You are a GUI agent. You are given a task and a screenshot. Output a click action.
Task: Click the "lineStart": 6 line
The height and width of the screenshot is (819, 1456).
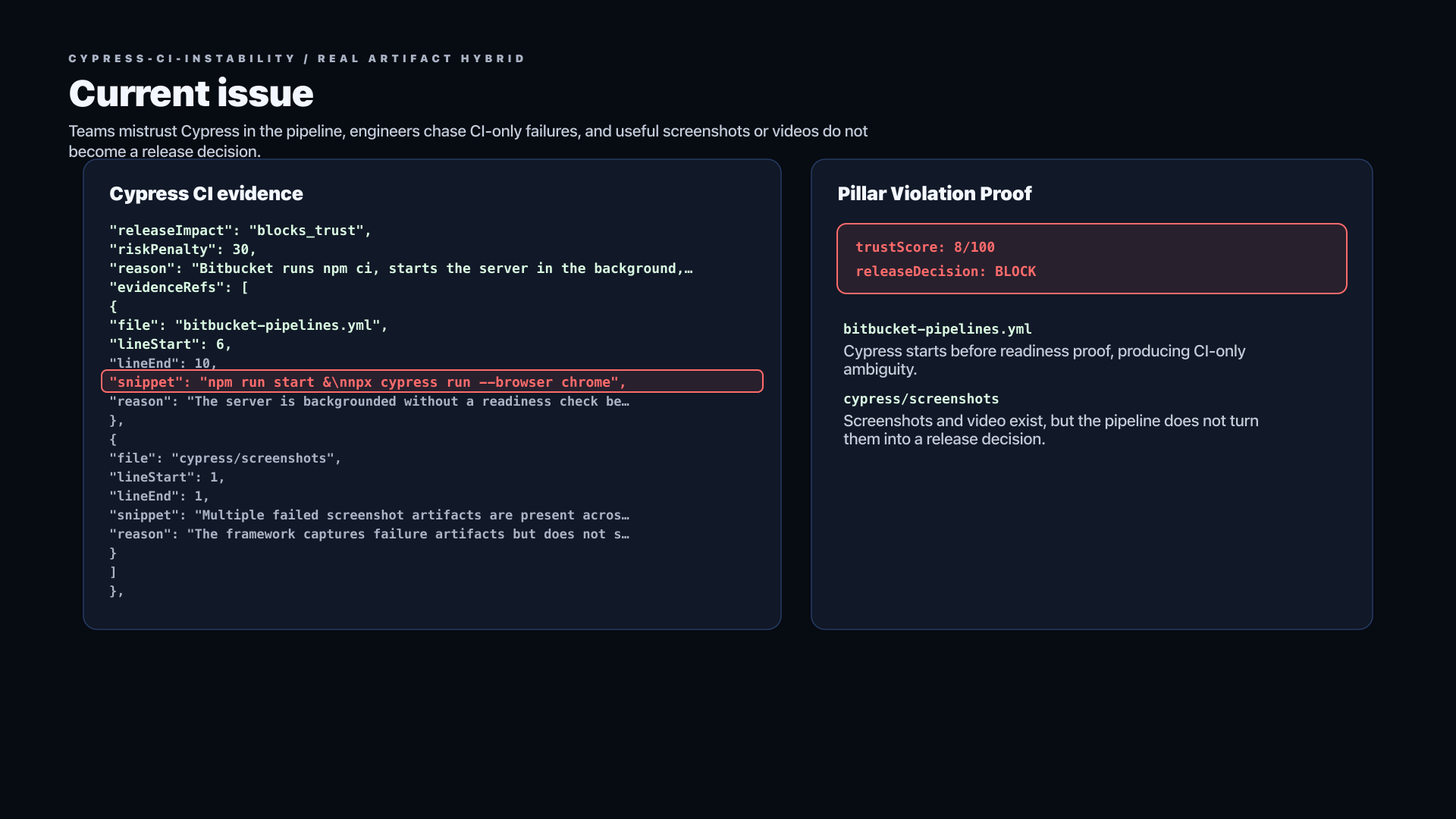171,344
